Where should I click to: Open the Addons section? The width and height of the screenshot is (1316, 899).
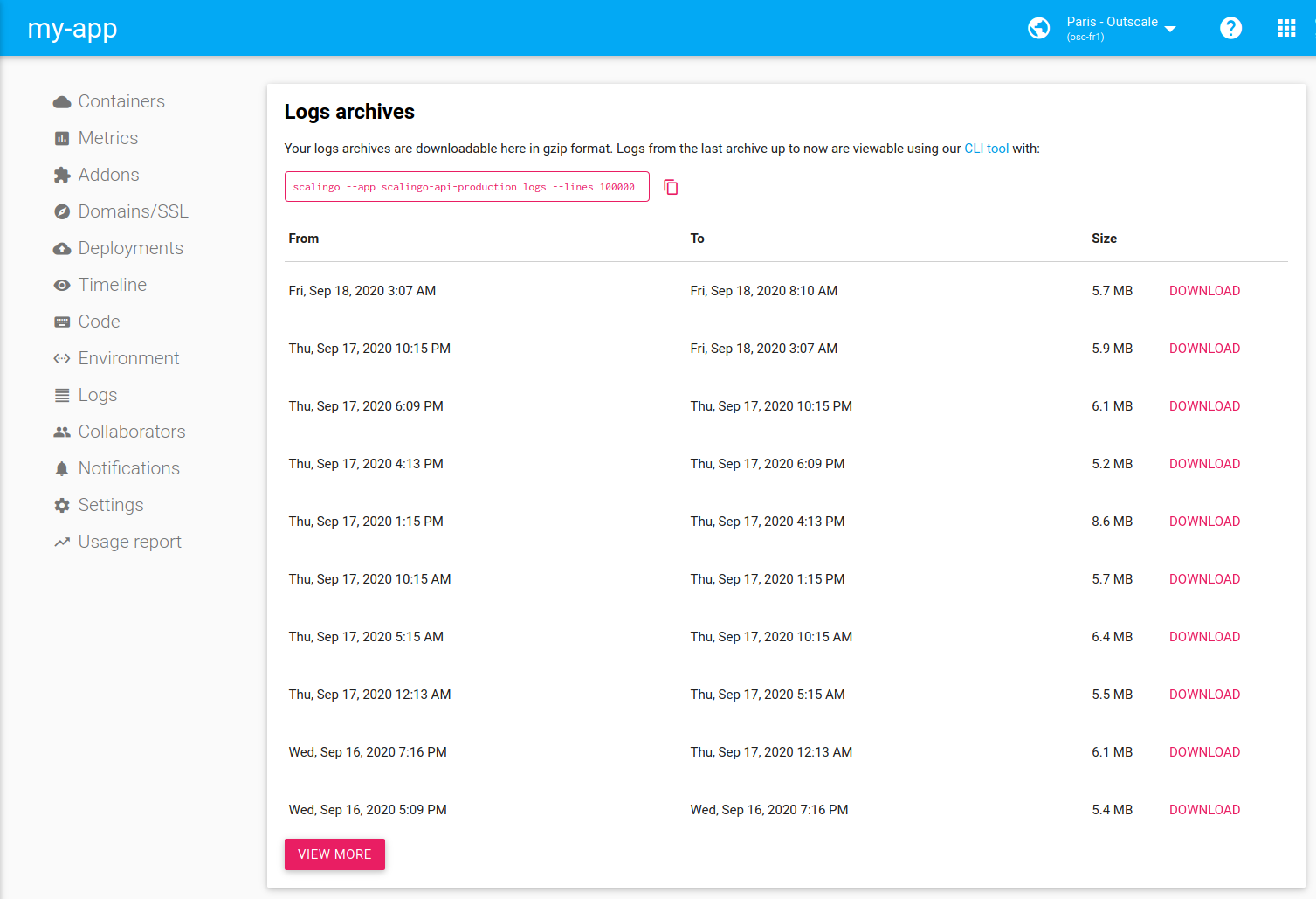[x=109, y=175]
